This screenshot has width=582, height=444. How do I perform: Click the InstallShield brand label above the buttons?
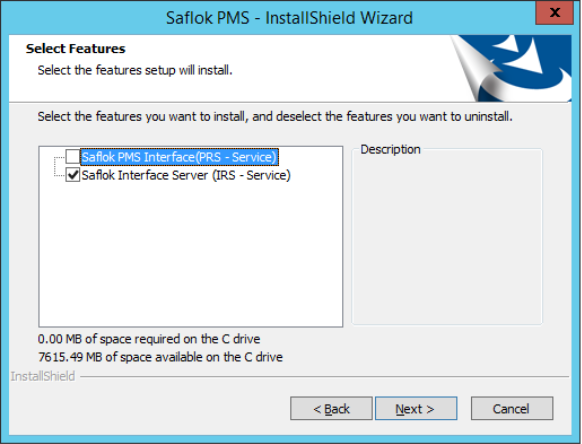pyautogui.click(x=43, y=376)
